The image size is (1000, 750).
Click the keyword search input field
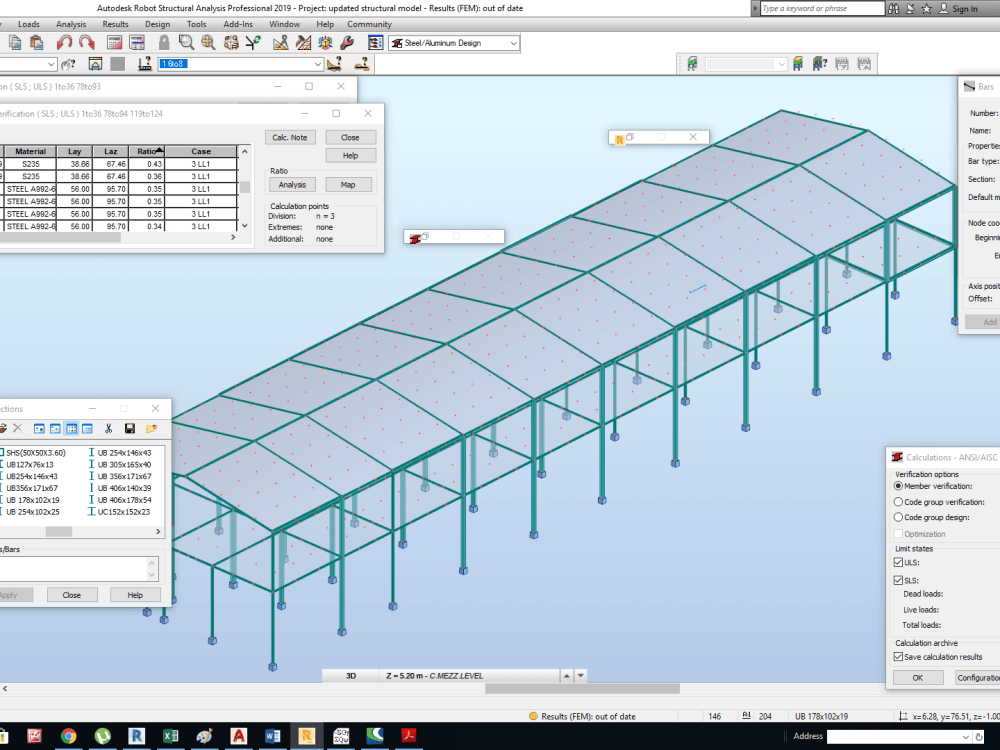tap(821, 8)
